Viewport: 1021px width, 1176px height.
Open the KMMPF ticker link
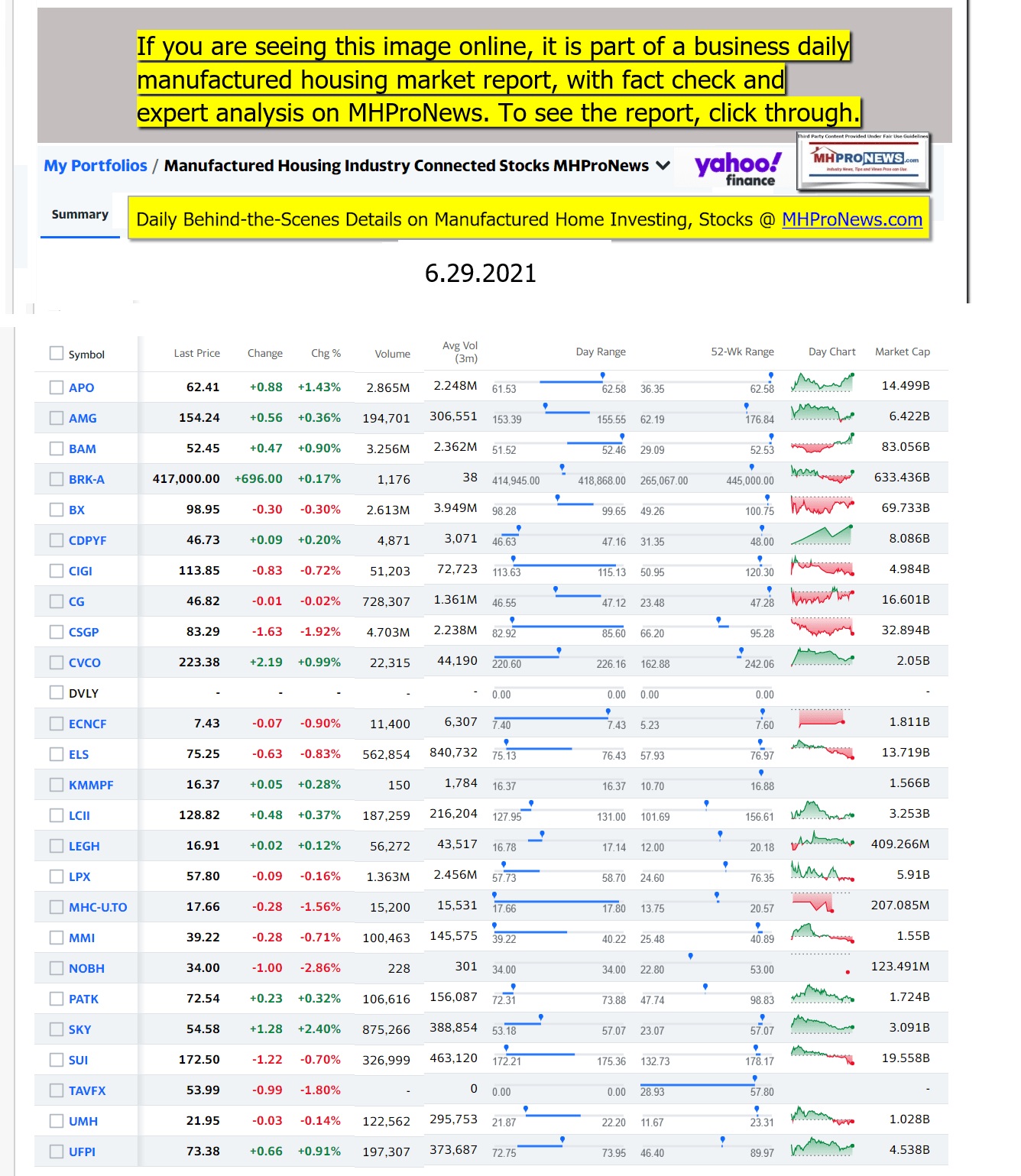click(x=91, y=785)
